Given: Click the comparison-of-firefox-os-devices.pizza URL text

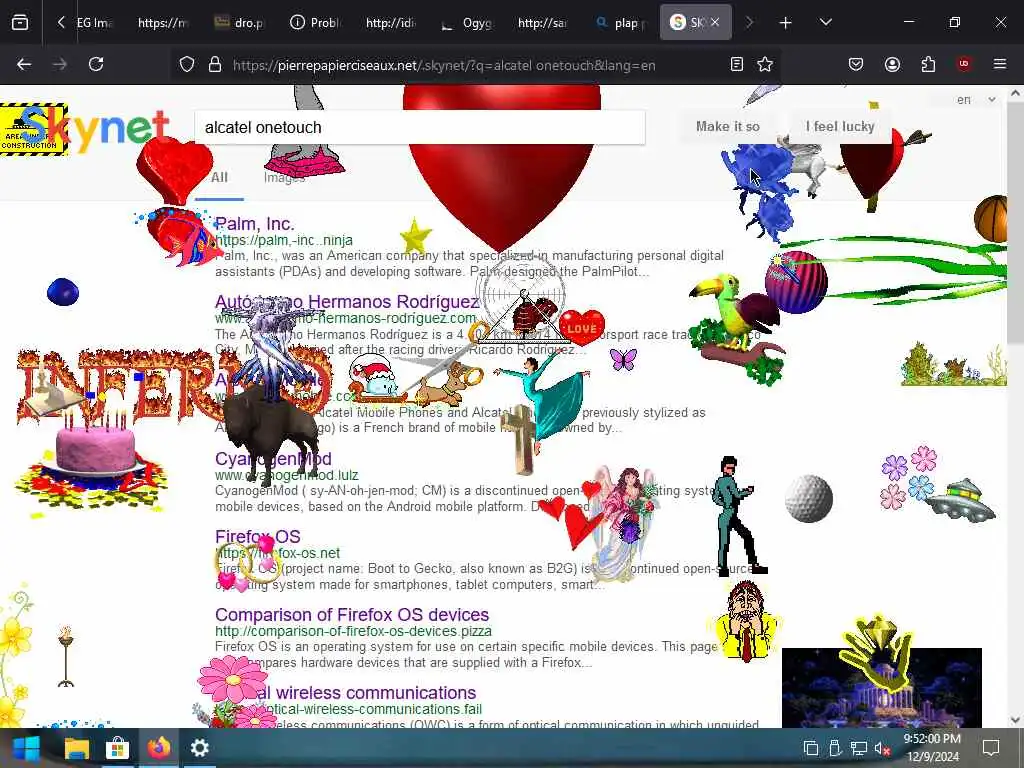Looking at the screenshot, I should click(x=353, y=631).
